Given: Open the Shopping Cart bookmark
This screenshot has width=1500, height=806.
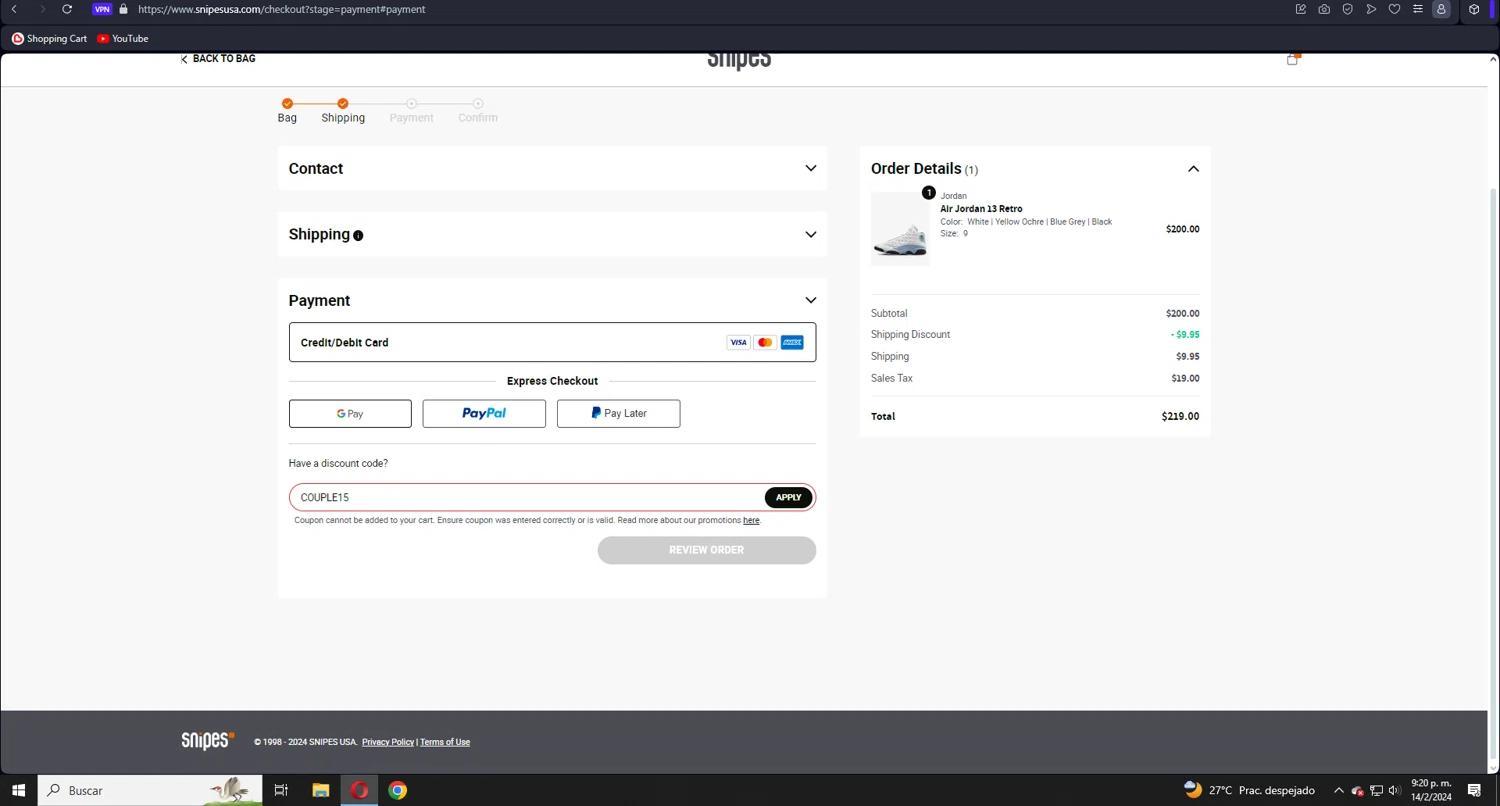Looking at the screenshot, I should [49, 38].
